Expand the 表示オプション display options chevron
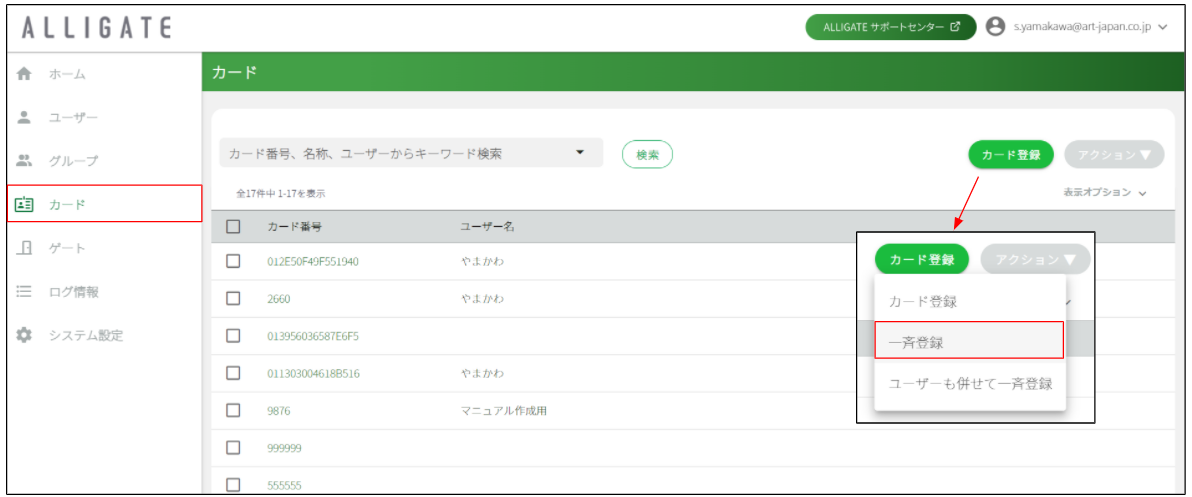This screenshot has width=1192, height=497. coord(1143,193)
